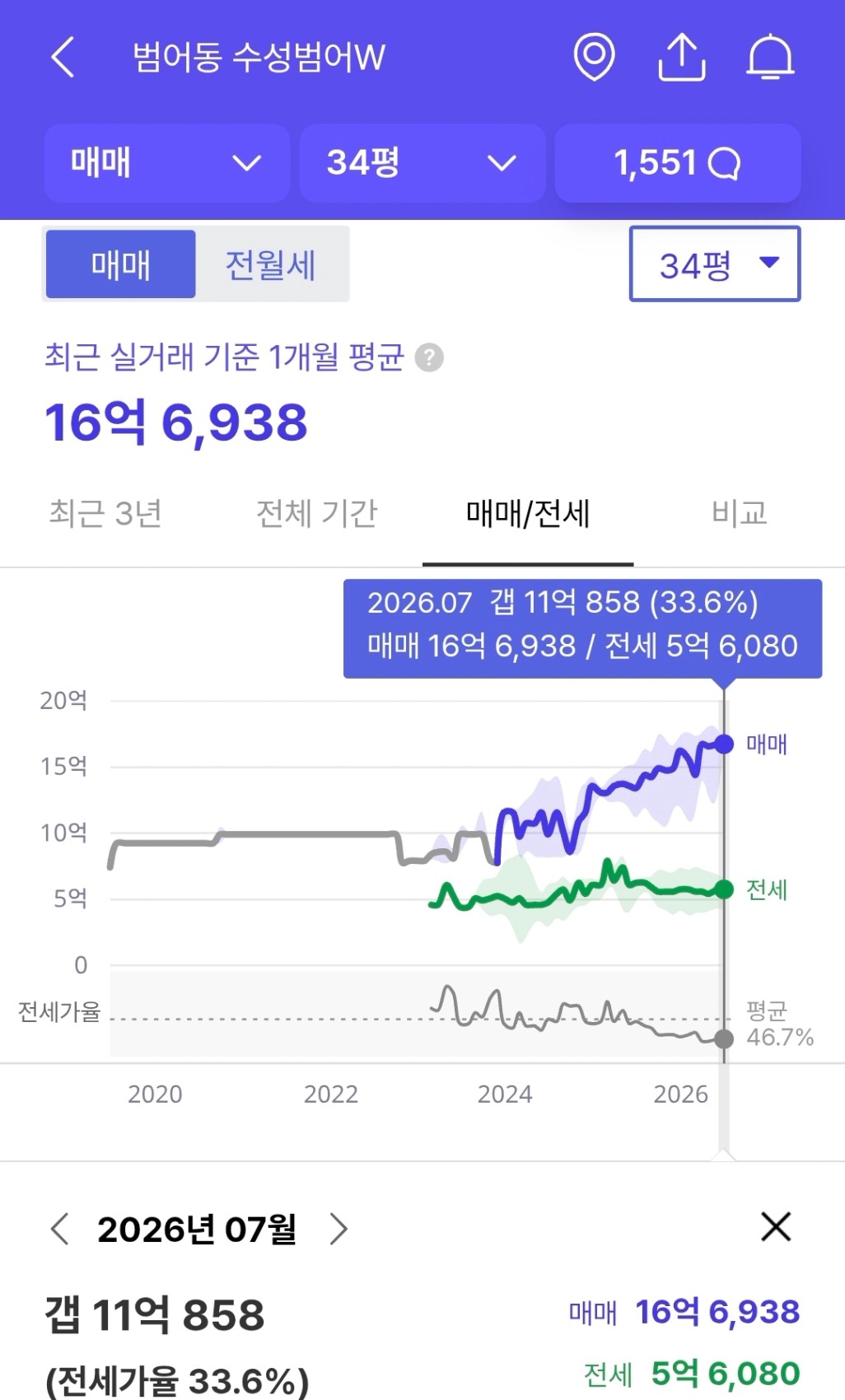Click the blue 매매 data point on chart

click(x=724, y=744)
